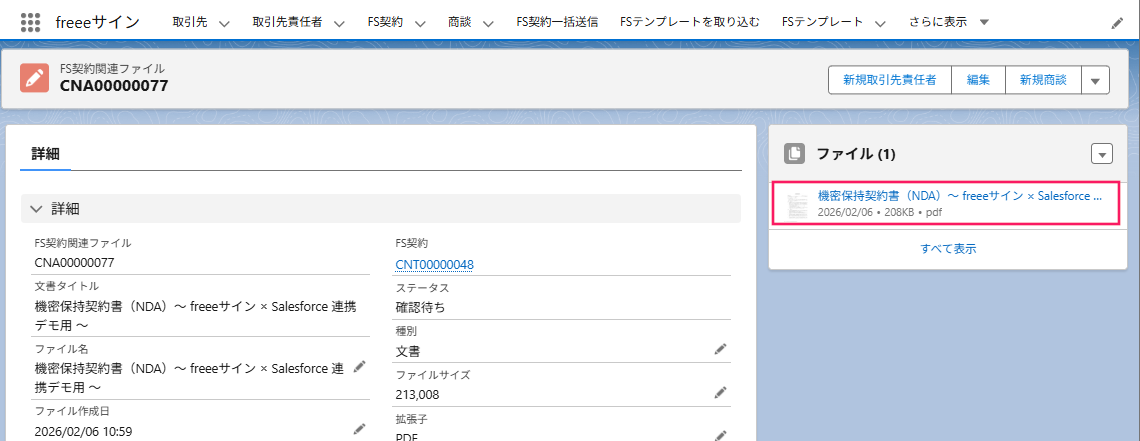Select the 詳細 record tab

coord(46,153)
